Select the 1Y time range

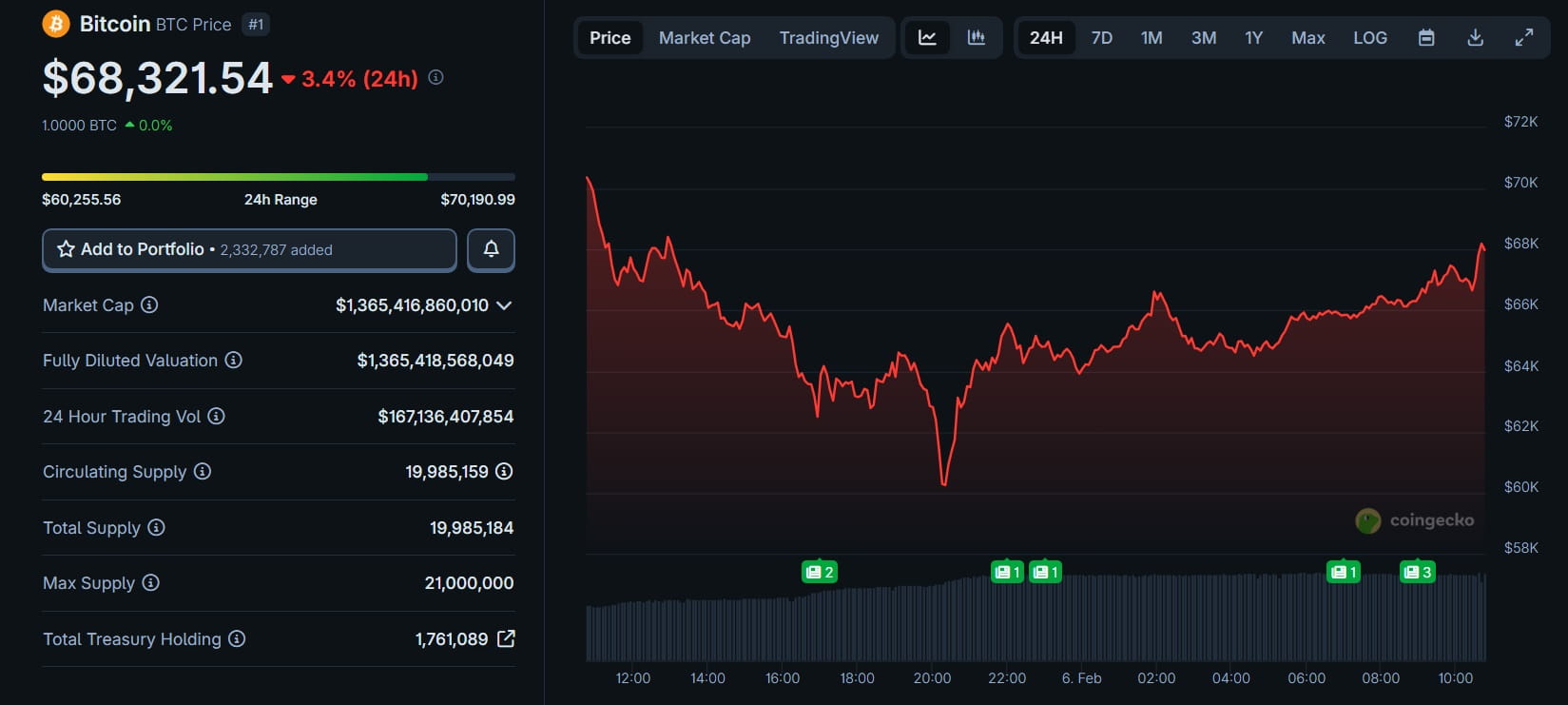point(1253,38)
